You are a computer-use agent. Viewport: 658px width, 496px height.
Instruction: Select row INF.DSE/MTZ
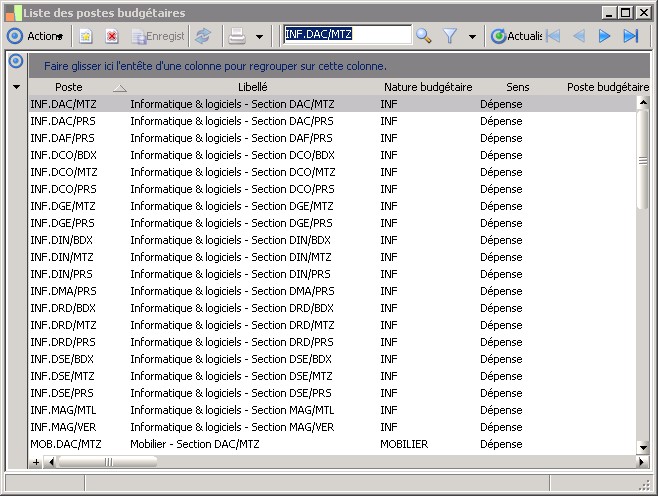pos(333,376)
